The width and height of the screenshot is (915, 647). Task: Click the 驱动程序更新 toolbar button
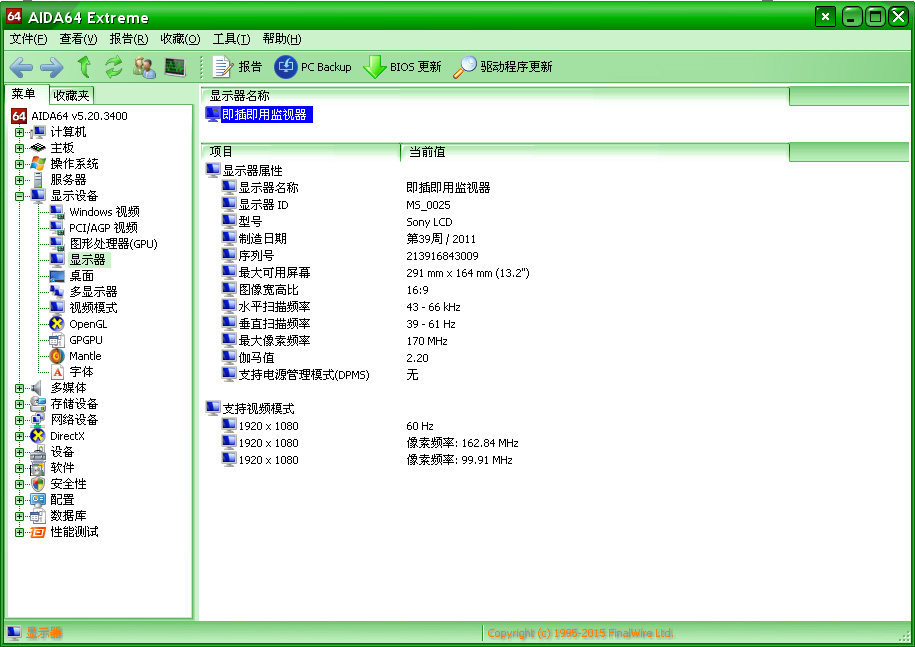(x=502, y=67)
